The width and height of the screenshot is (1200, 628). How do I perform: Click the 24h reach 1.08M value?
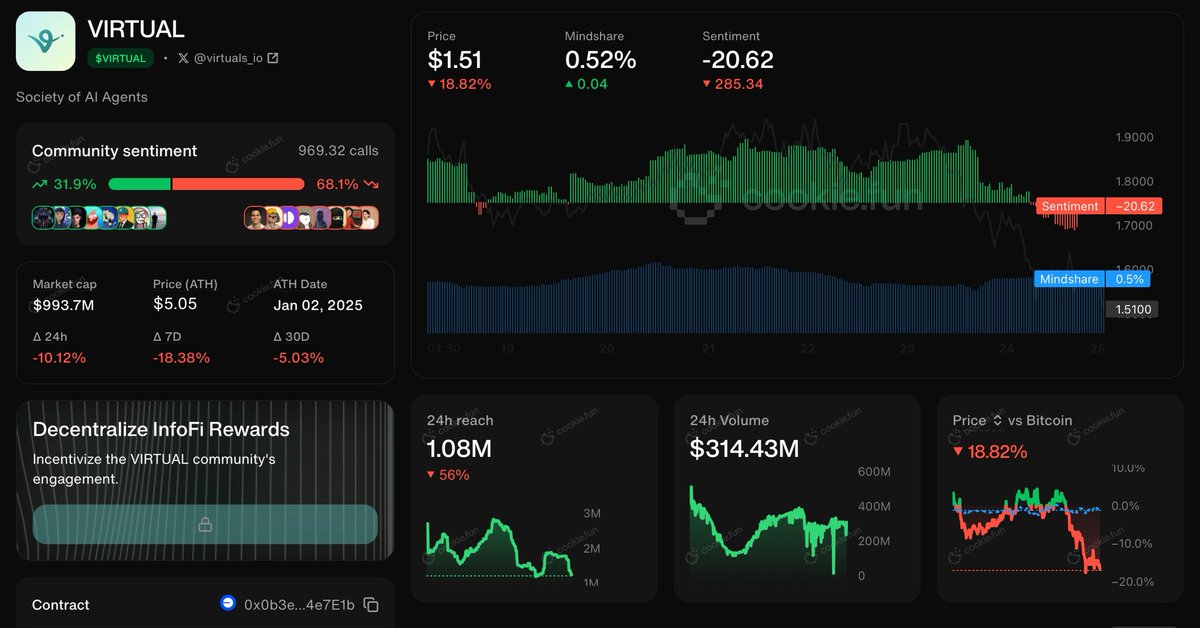pos(459,449)
